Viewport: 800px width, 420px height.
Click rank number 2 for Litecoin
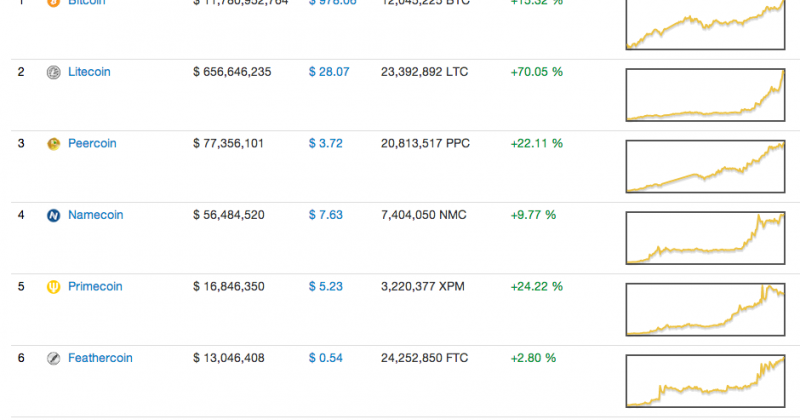click(21, 72)
